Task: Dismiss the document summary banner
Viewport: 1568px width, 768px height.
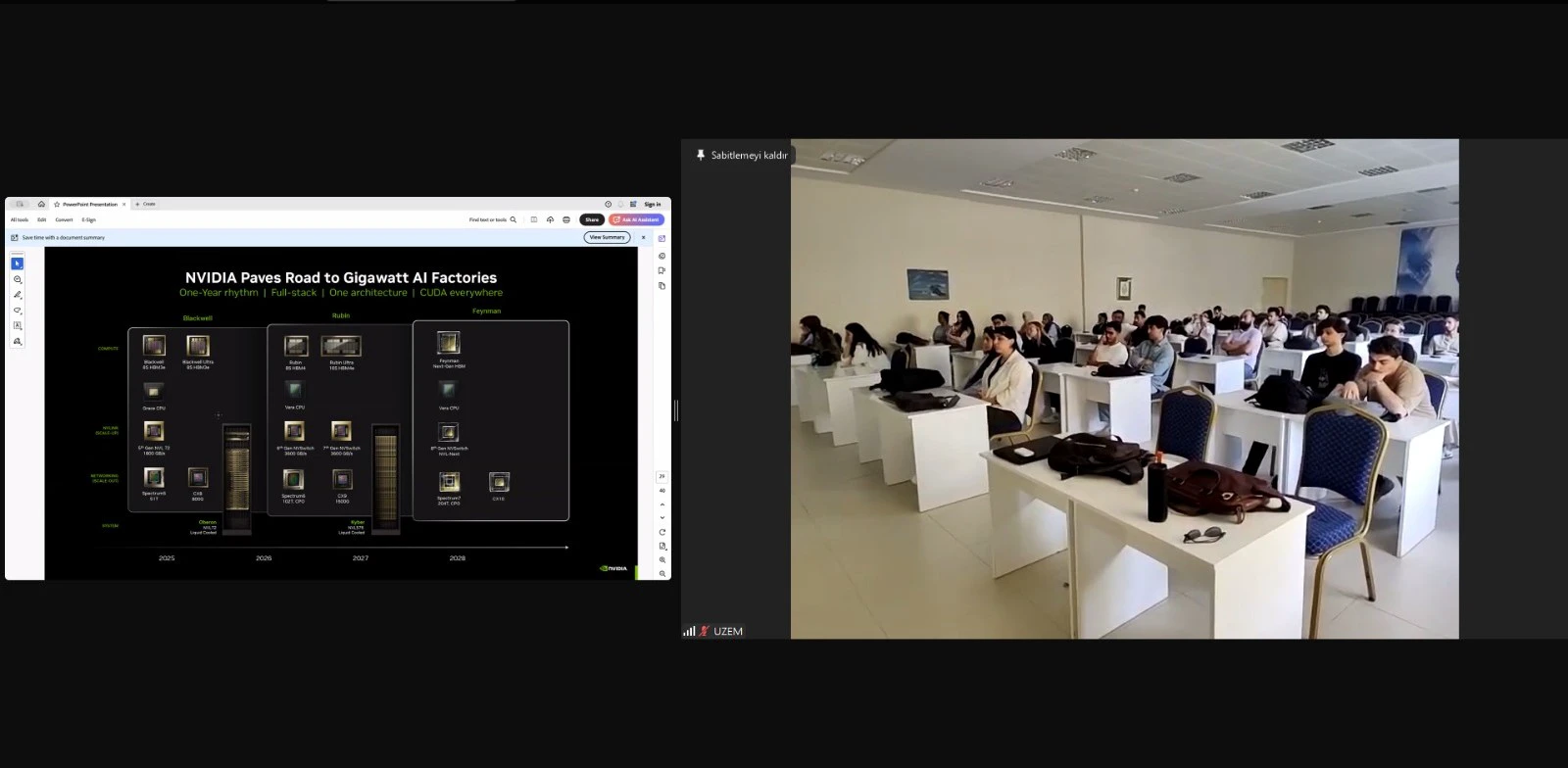Action: [644, 237]
